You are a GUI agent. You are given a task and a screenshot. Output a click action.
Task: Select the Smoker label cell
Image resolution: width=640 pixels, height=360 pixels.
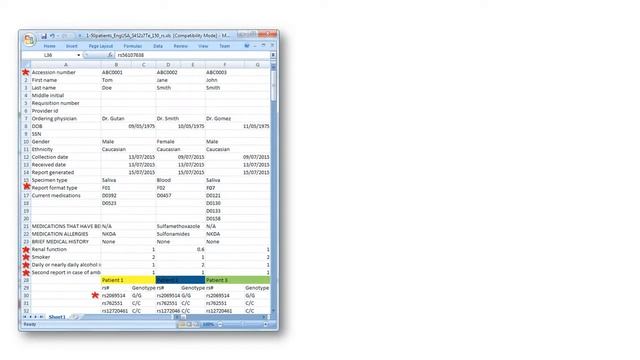coord(66,257)
